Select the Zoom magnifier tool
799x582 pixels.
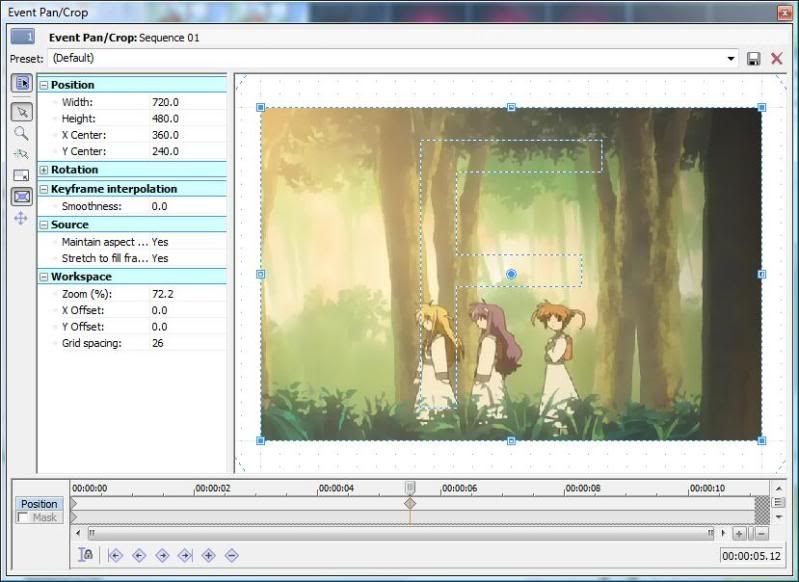coord(21,134)
